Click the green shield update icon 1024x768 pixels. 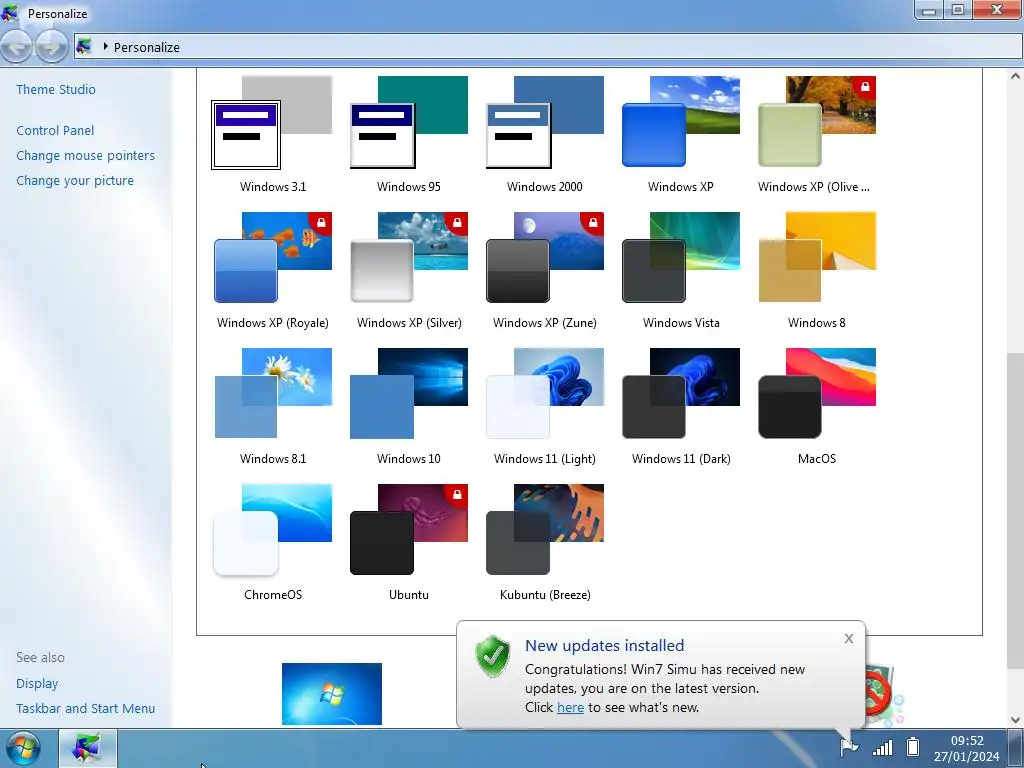click(492, 656)
